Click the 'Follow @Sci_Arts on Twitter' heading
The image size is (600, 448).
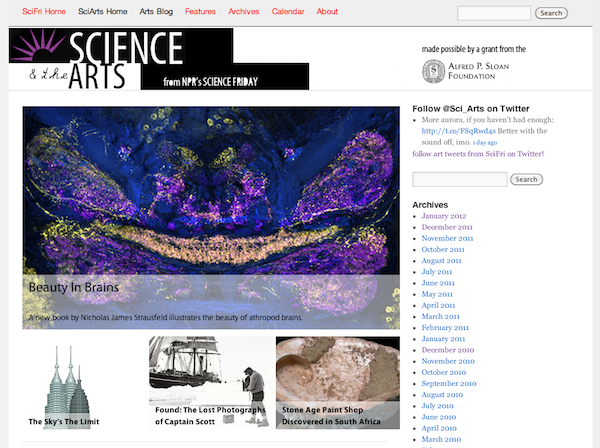(471, 109)
